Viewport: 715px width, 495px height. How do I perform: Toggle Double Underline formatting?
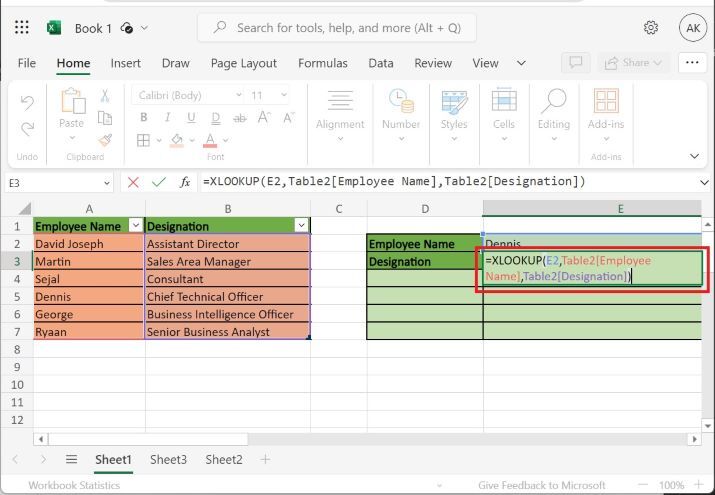(216, 118)
